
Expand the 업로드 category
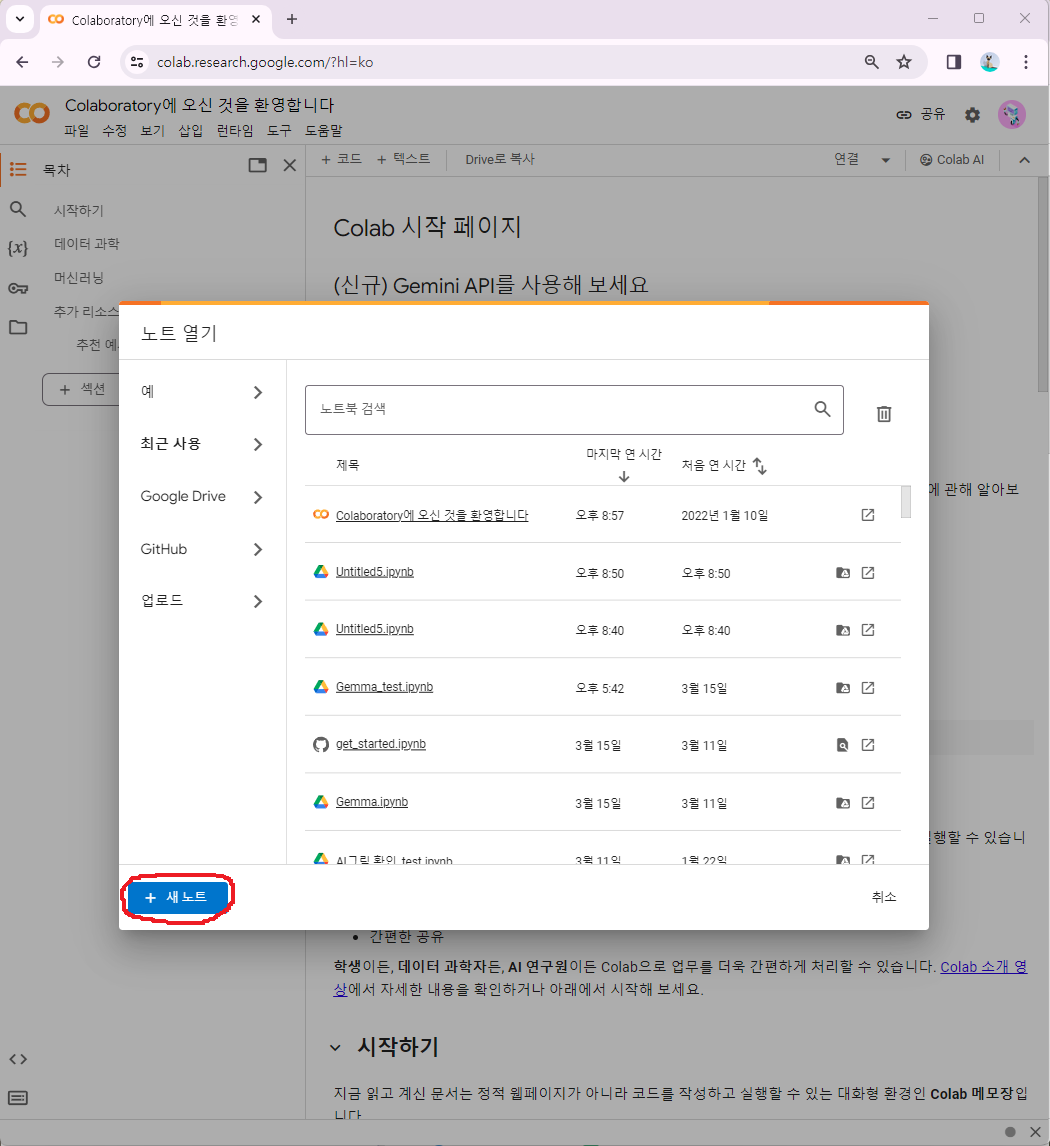pyautogui.click(x=202, y=602)
